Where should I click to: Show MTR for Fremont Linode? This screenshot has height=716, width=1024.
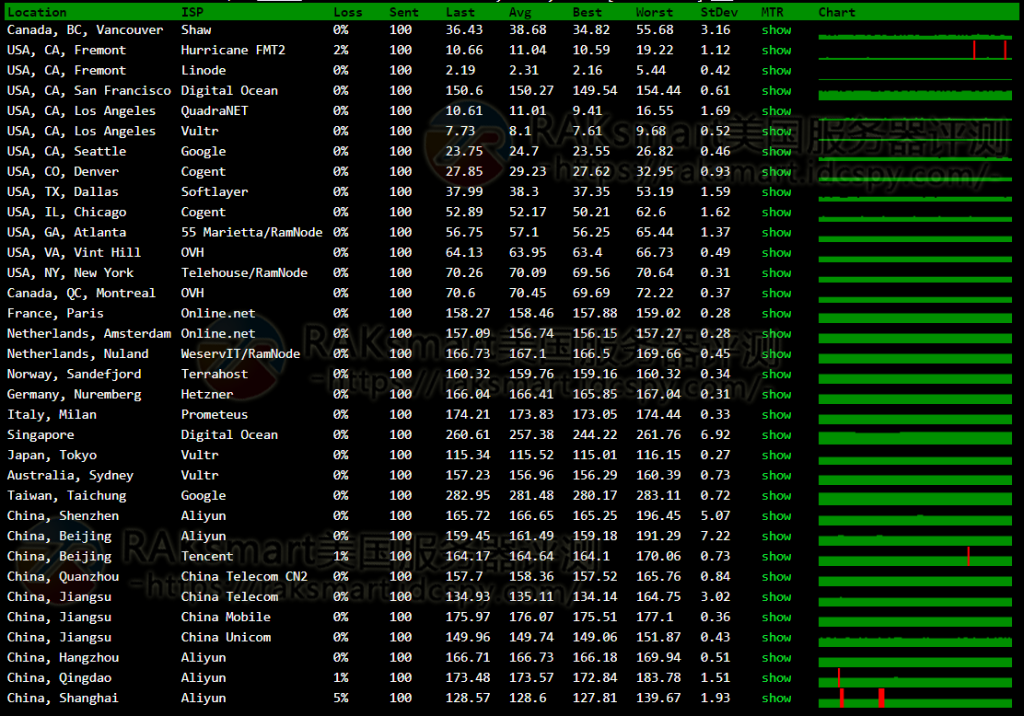(x=776, y=71)
